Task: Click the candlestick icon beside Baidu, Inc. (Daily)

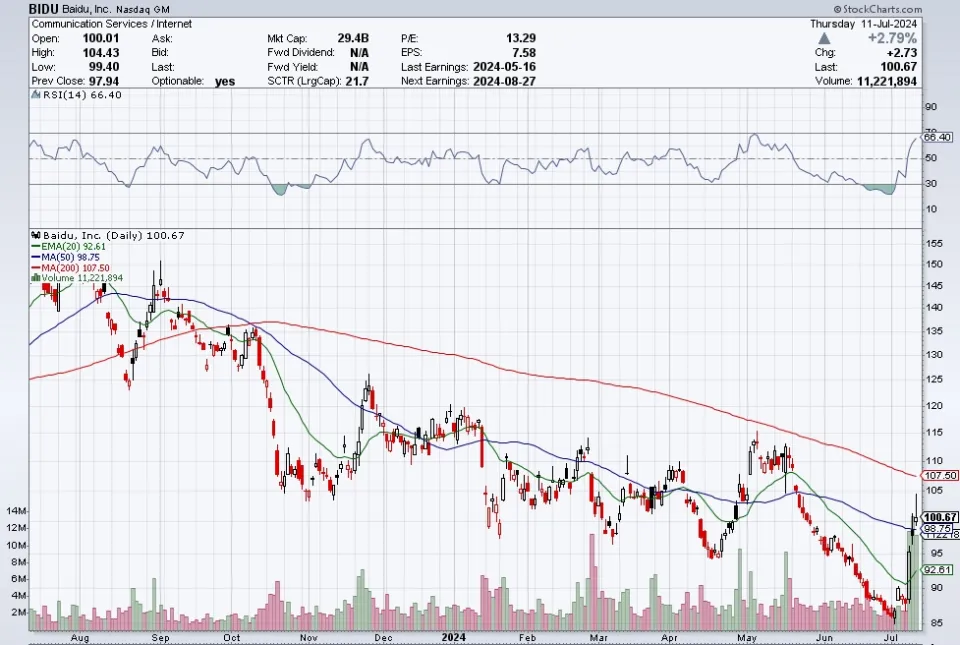Action: pyautogui.click(x=35, y=236)
